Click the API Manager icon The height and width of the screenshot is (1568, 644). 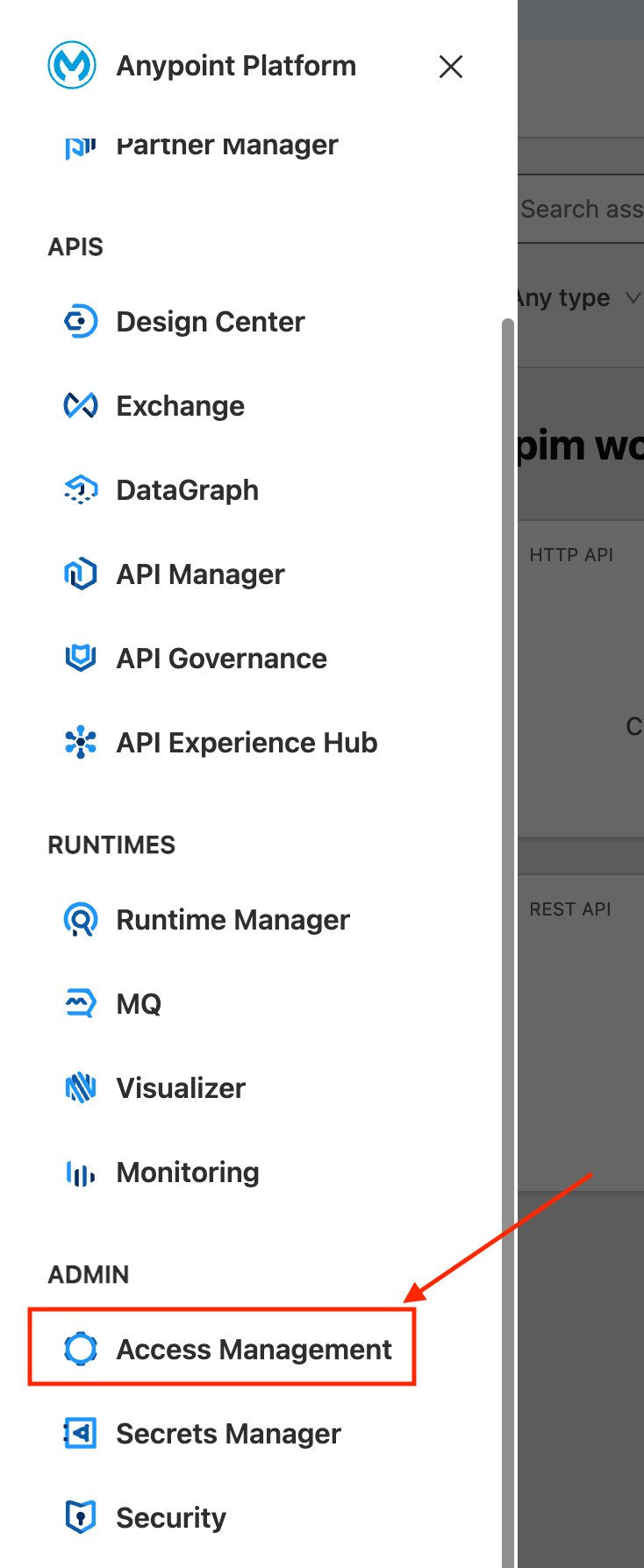coord(81,574)
